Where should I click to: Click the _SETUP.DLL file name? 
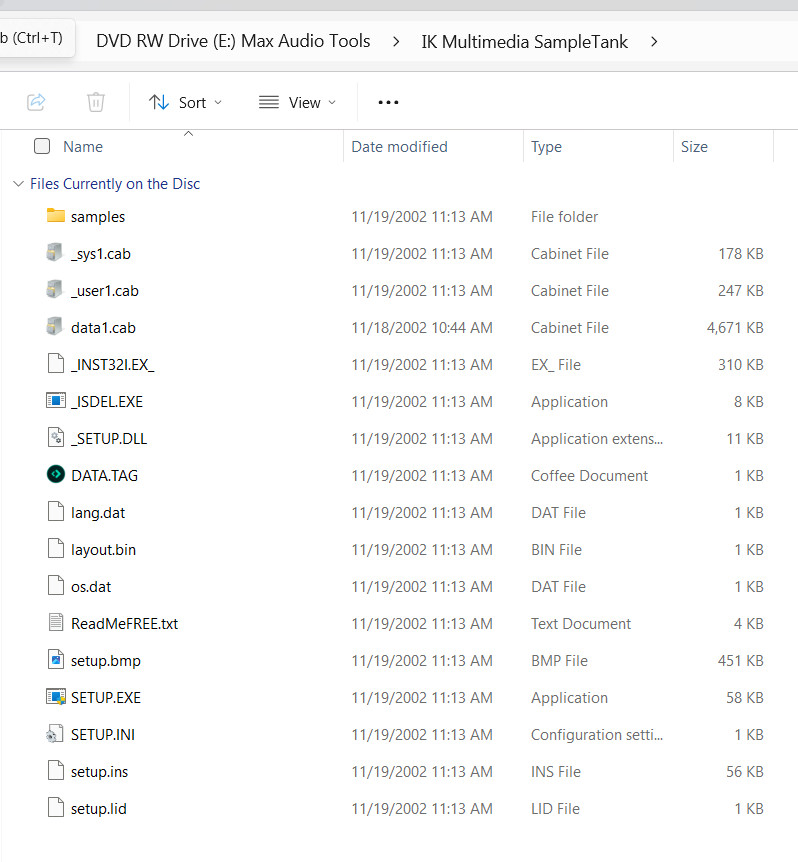[x=109, y=439]
